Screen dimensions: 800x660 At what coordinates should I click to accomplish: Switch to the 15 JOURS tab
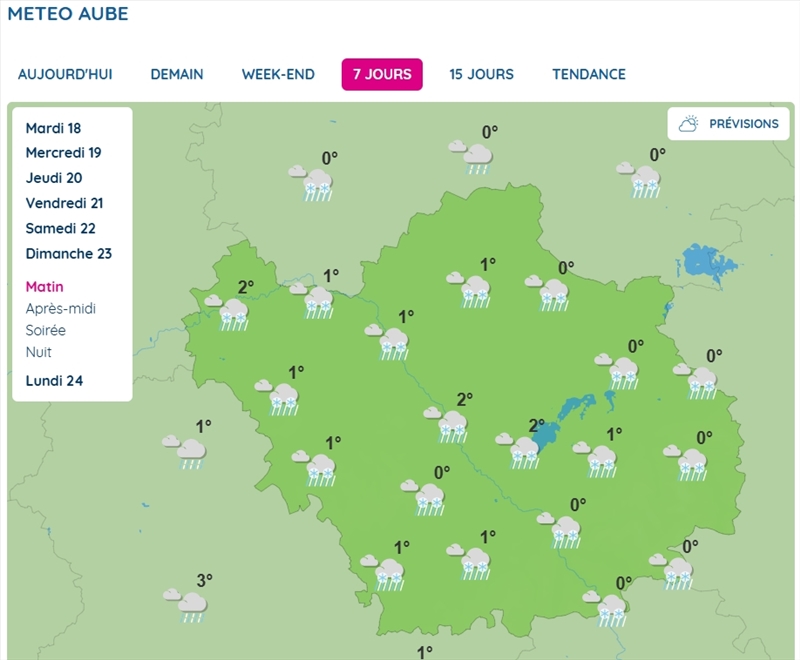[481, 75]
